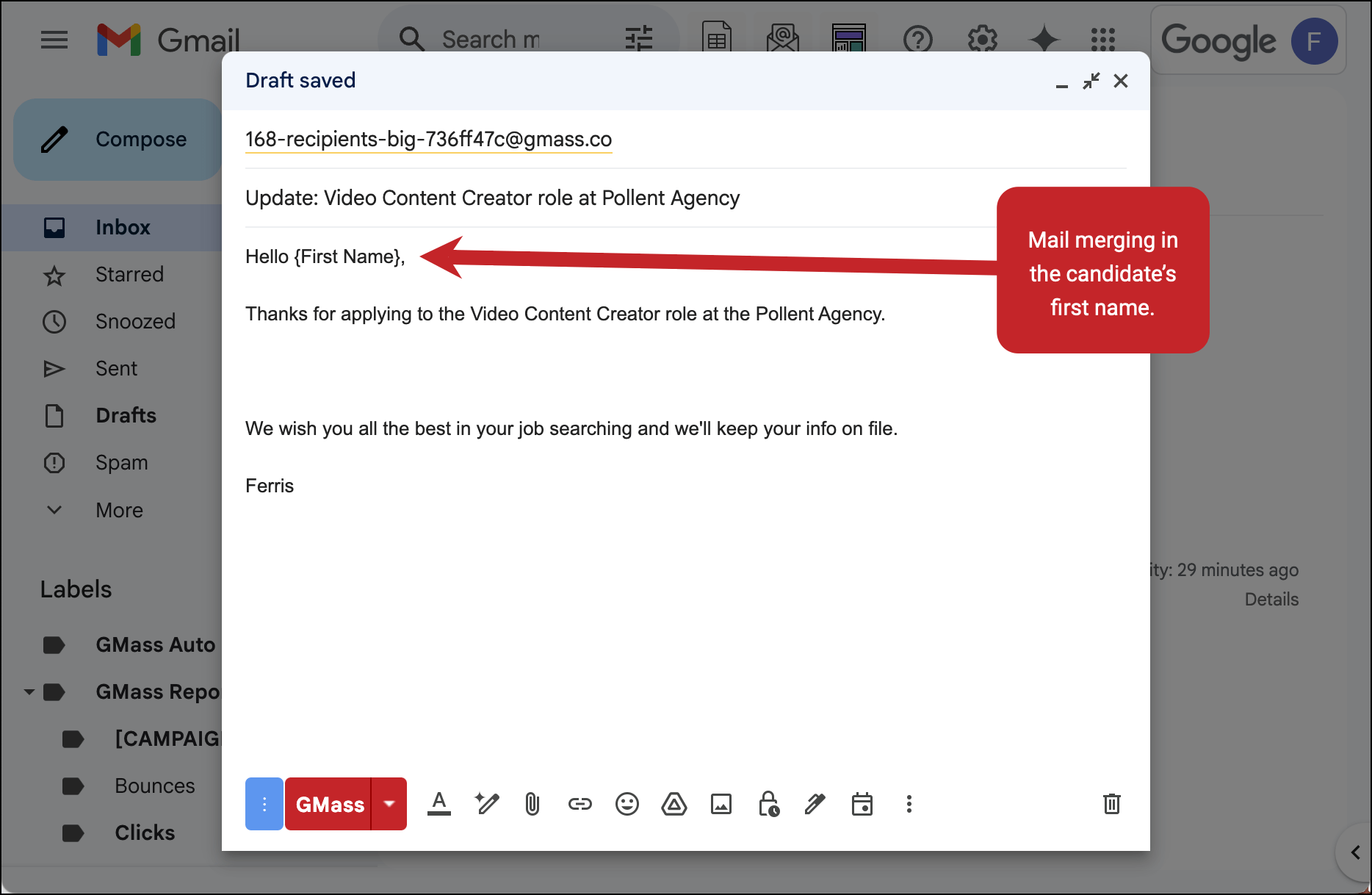1372x895 pixels.
Task: Click the subject line field
Action: point(685,198)
